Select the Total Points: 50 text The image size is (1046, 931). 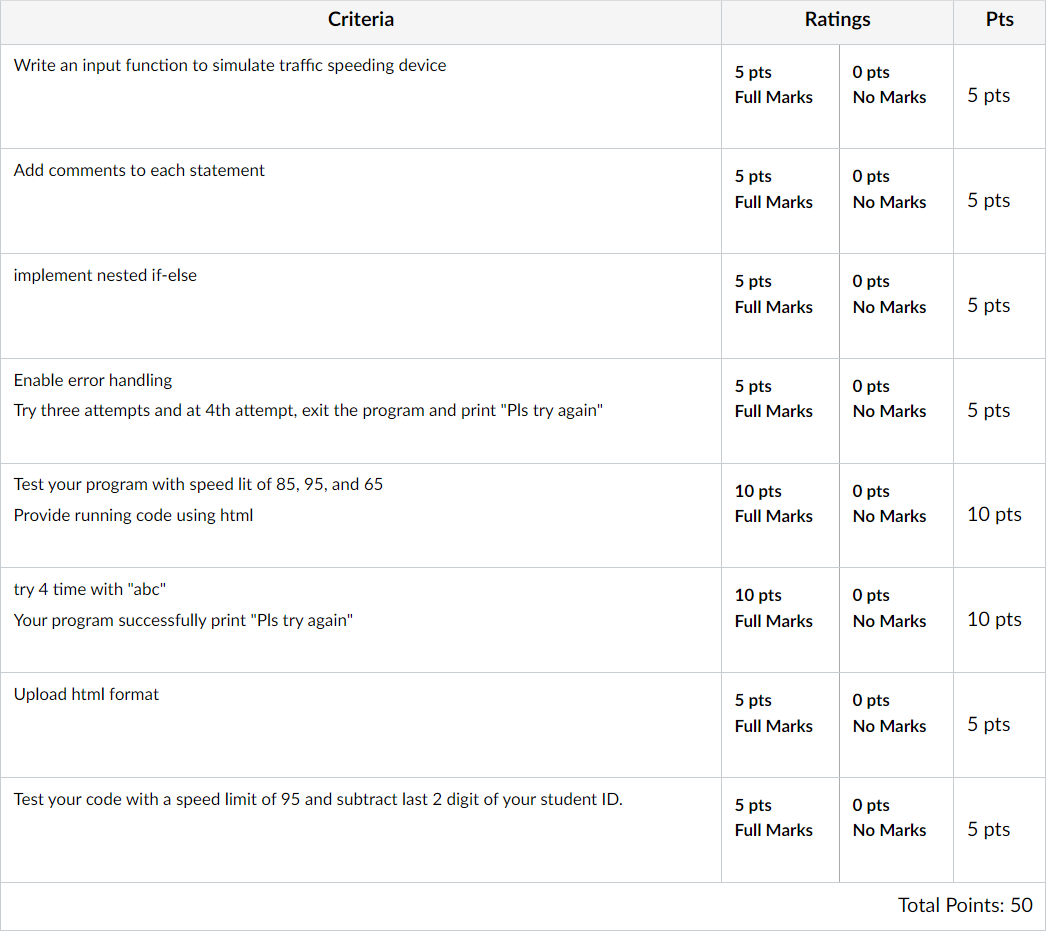(965, 905)
